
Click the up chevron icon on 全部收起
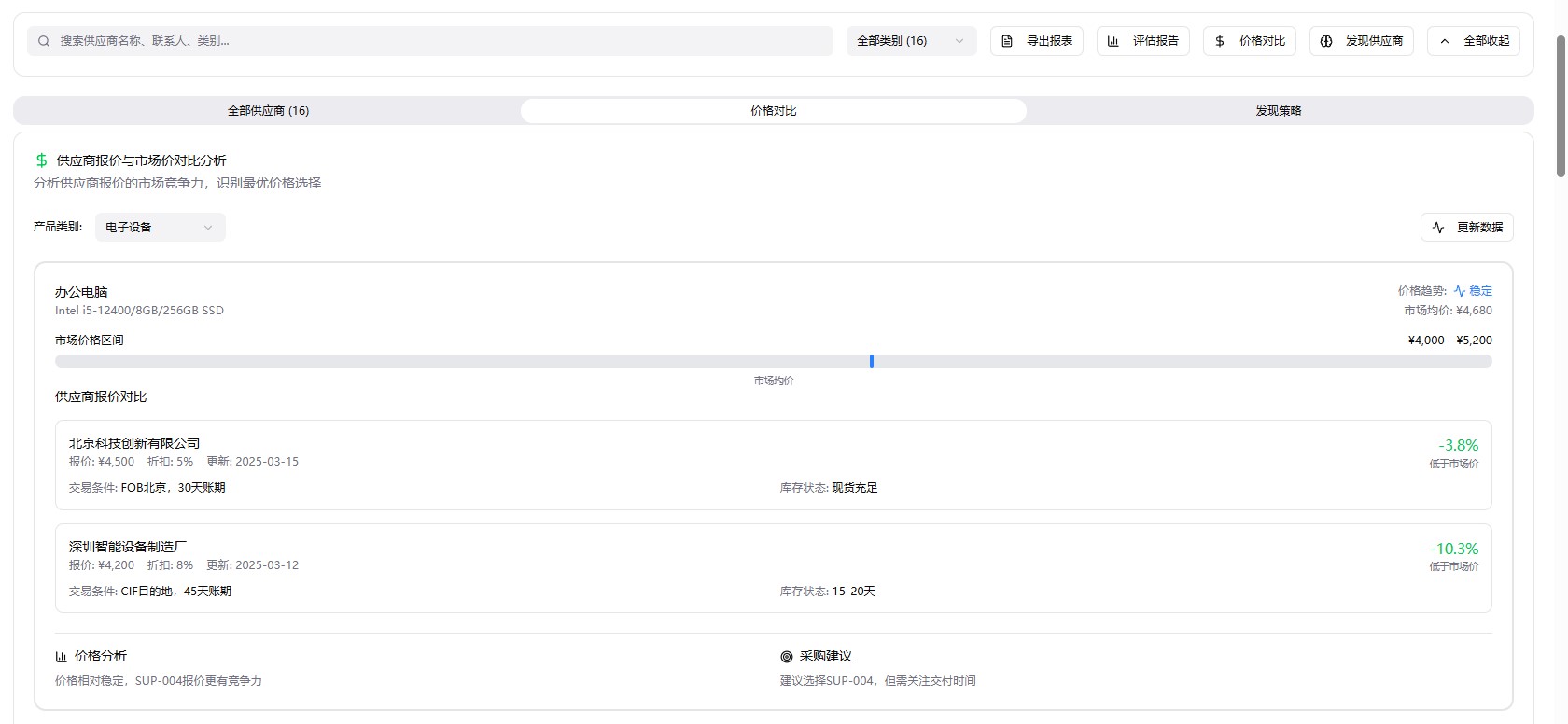(x=1445, y=41)
